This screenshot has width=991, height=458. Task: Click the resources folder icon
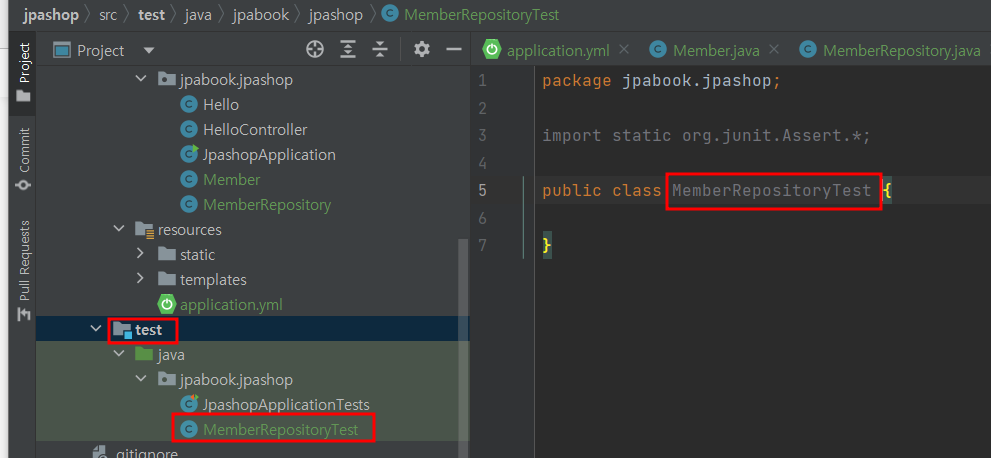tap(145, 231)
